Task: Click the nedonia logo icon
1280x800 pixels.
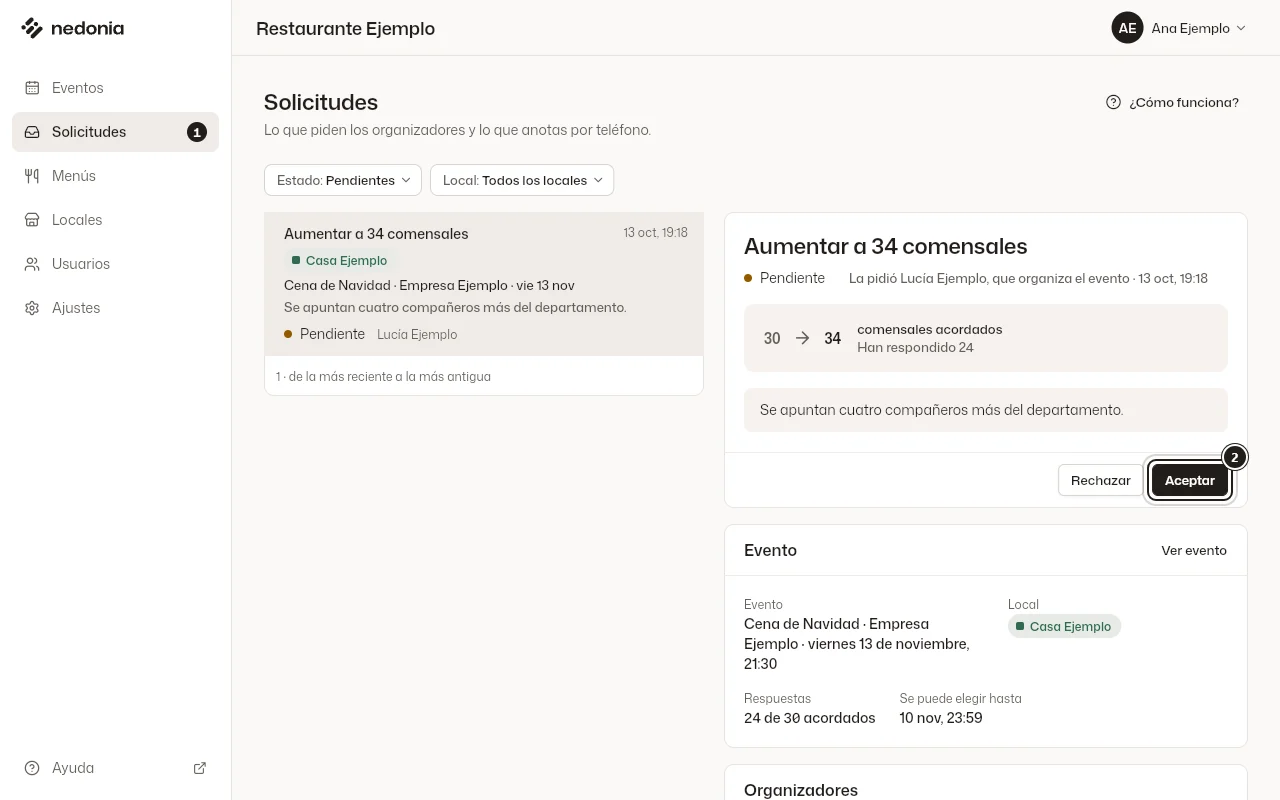Action: click(32, 28)
